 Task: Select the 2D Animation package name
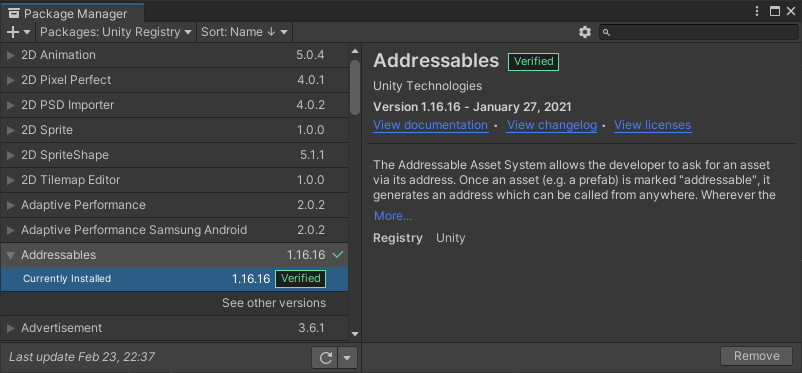[58, 55]
